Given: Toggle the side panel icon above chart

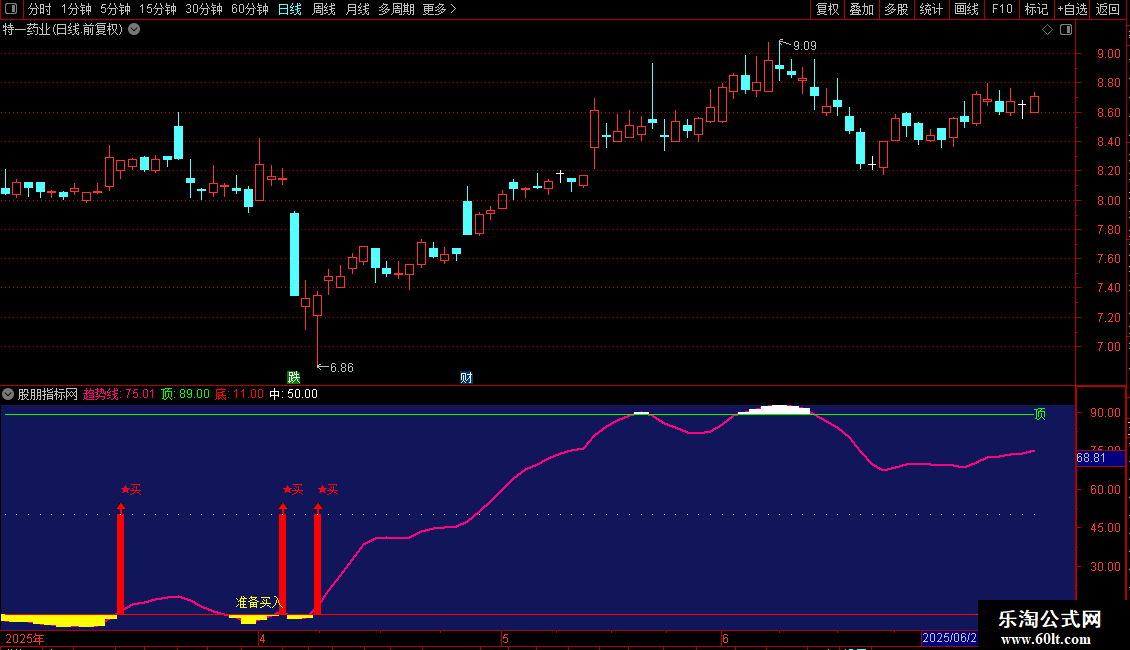Looking at the screenshot, I should [1066, 30].
